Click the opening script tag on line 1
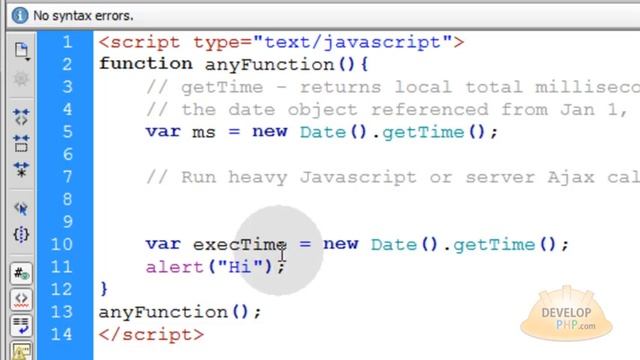The image size is (640, 360). click(x=281, y=42)
